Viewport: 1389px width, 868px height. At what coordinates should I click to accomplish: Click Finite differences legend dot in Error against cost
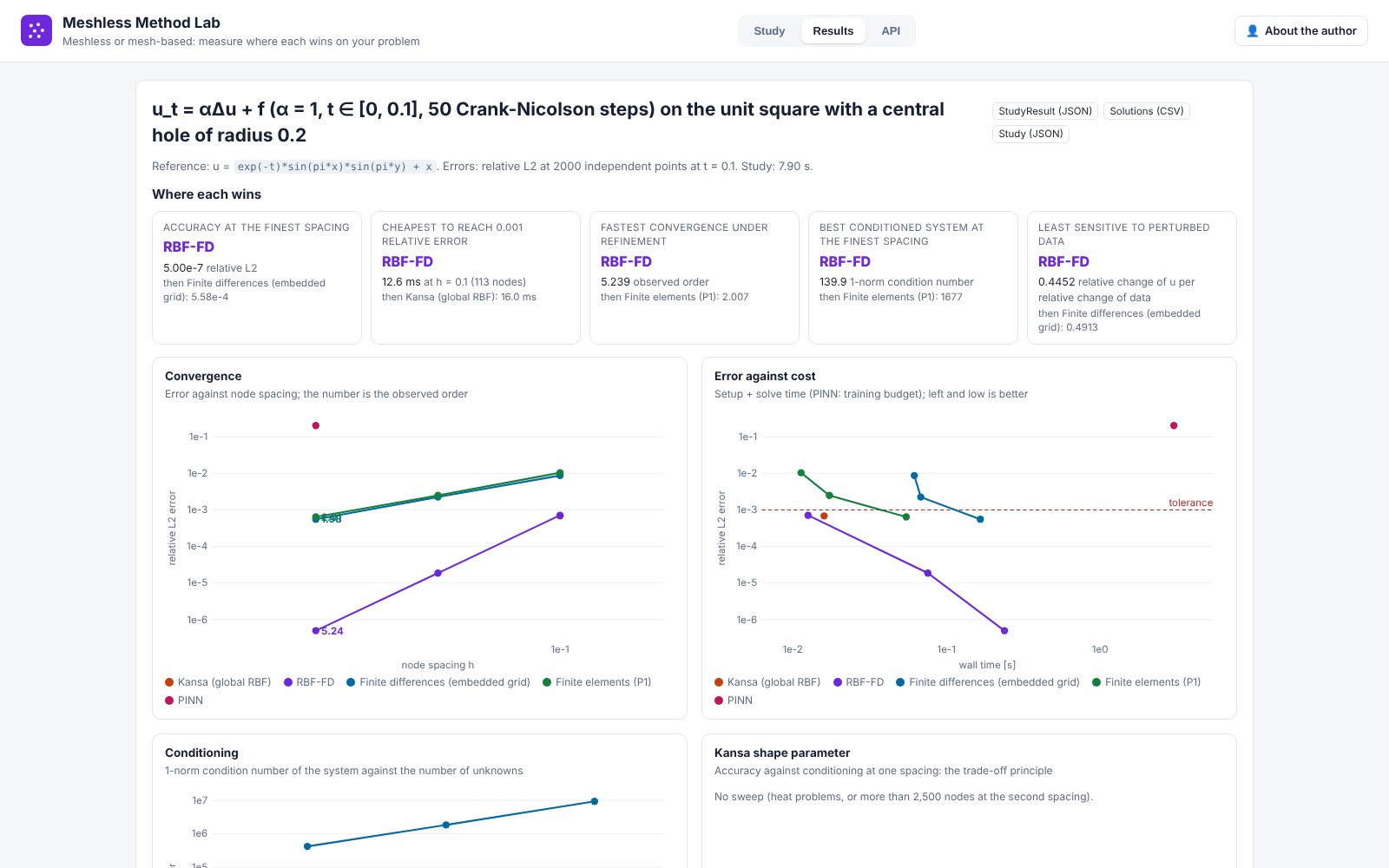tap(900, 682)
